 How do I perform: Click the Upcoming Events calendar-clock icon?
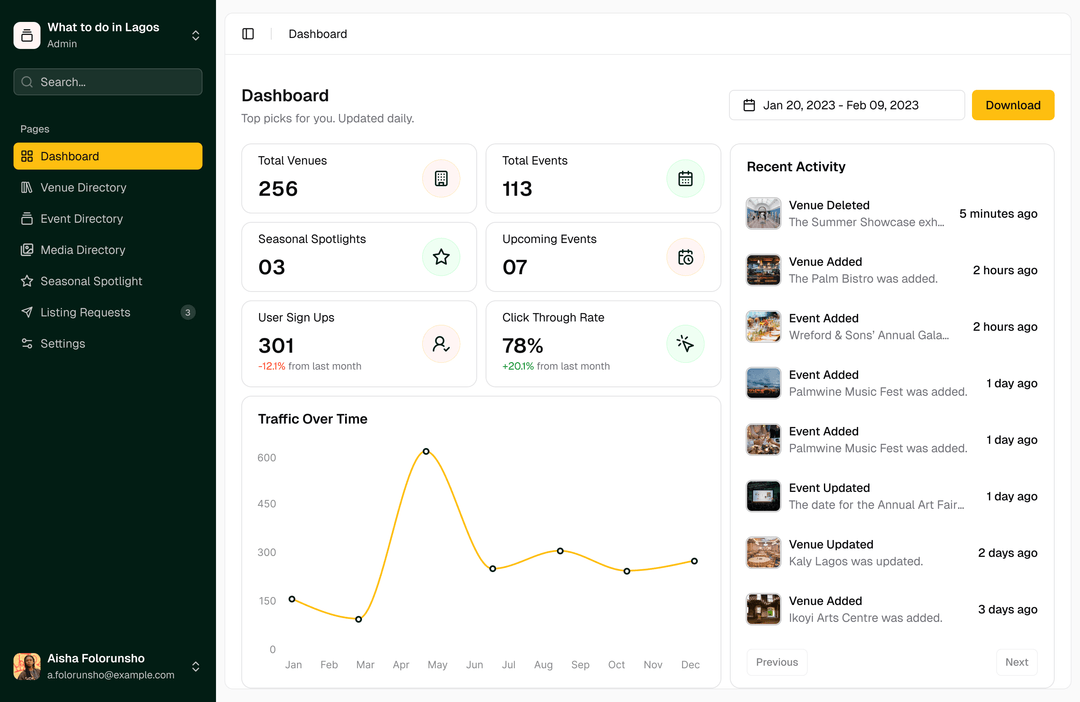(x=685, y=257)
